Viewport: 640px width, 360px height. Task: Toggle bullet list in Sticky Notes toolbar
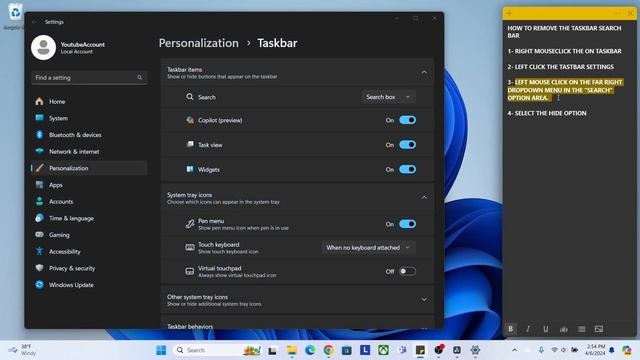pyautogui.click(x=581, y=329)
